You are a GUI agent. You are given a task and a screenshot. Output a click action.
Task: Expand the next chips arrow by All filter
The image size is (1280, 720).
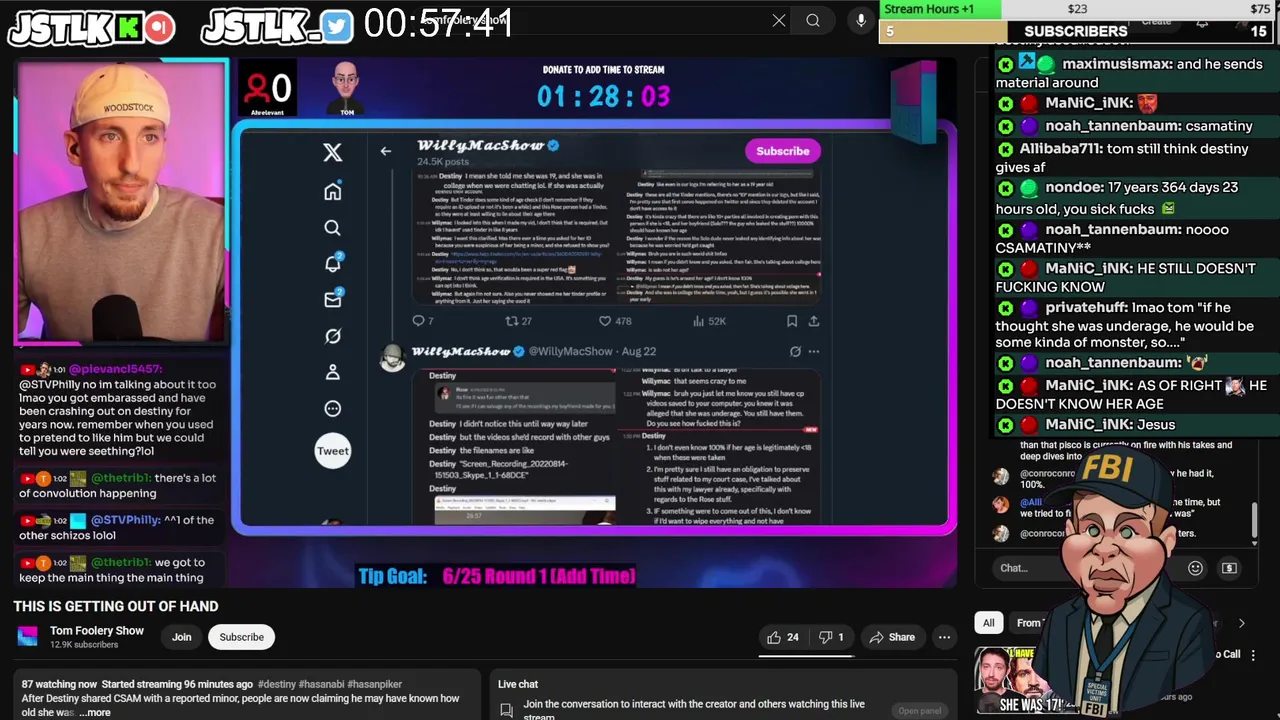pyautogui.click(x=1241, y=623)
